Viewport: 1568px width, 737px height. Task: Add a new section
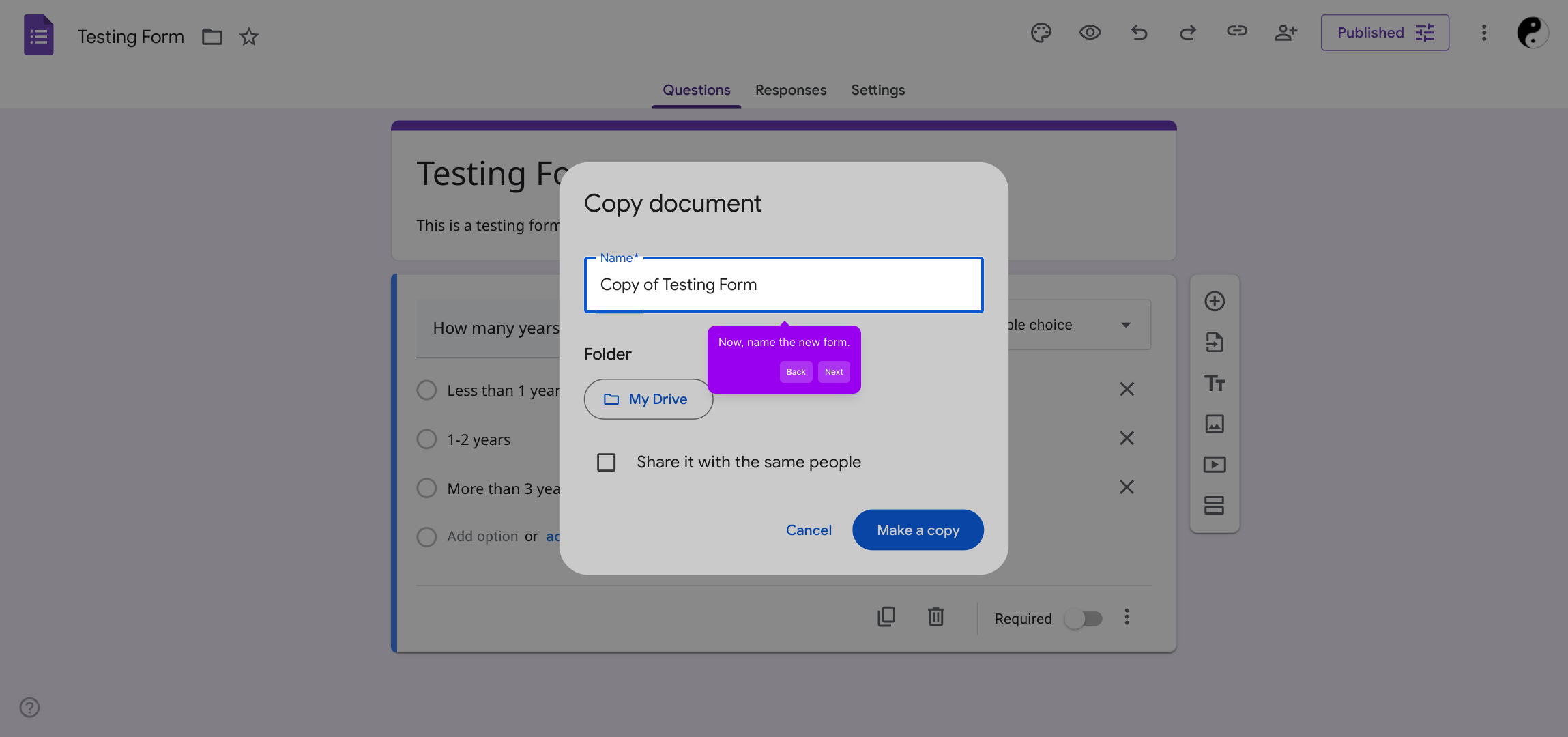click(1214, 506)
